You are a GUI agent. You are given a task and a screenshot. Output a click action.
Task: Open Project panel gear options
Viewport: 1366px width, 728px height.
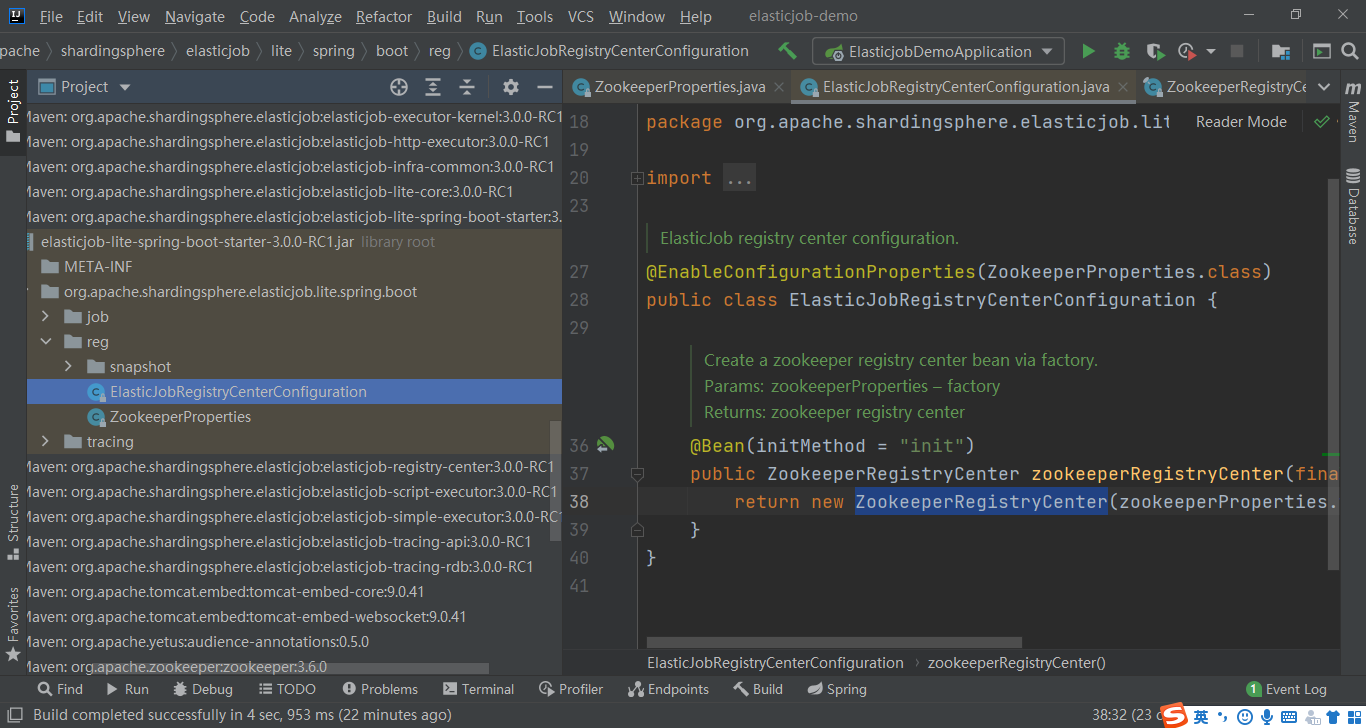click(x=511, y=87)
